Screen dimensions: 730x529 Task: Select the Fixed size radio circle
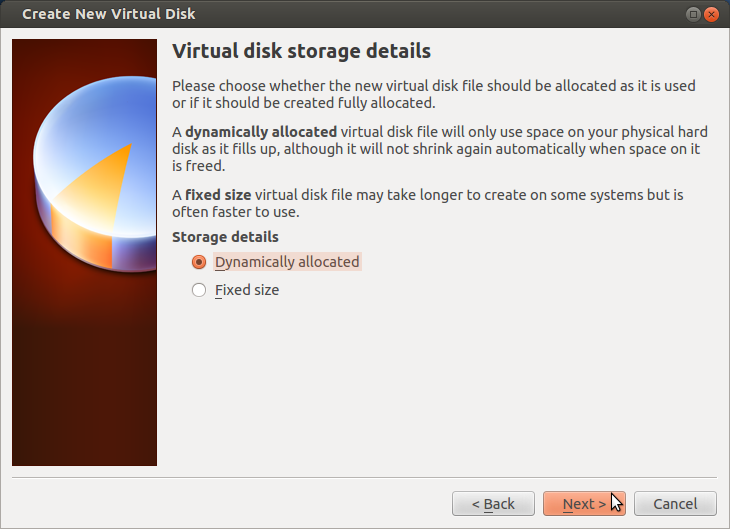coord(199,290)
